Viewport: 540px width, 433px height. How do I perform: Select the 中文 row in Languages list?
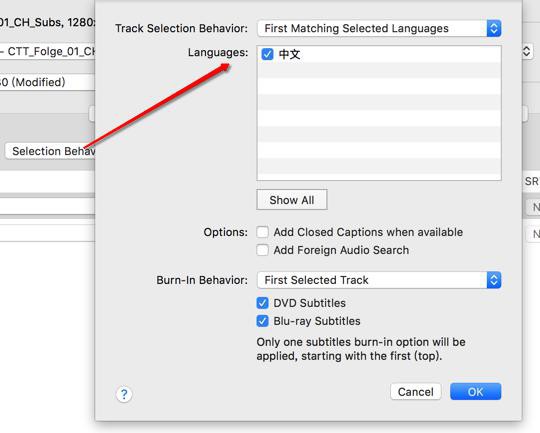[x=379, y=54]
